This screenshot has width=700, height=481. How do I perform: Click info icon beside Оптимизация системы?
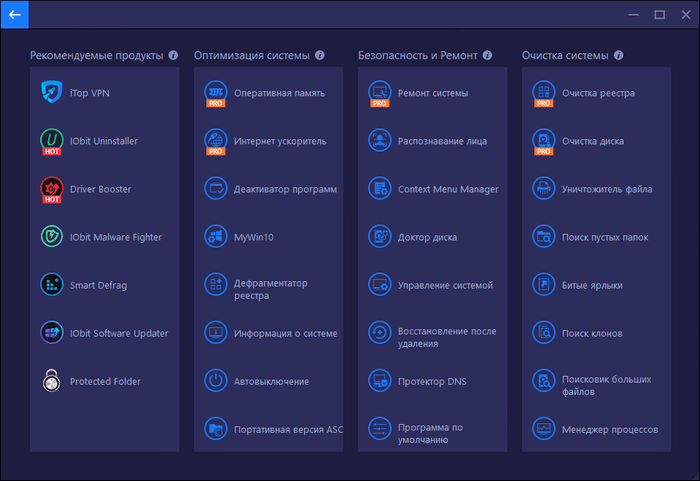point(320,55)
